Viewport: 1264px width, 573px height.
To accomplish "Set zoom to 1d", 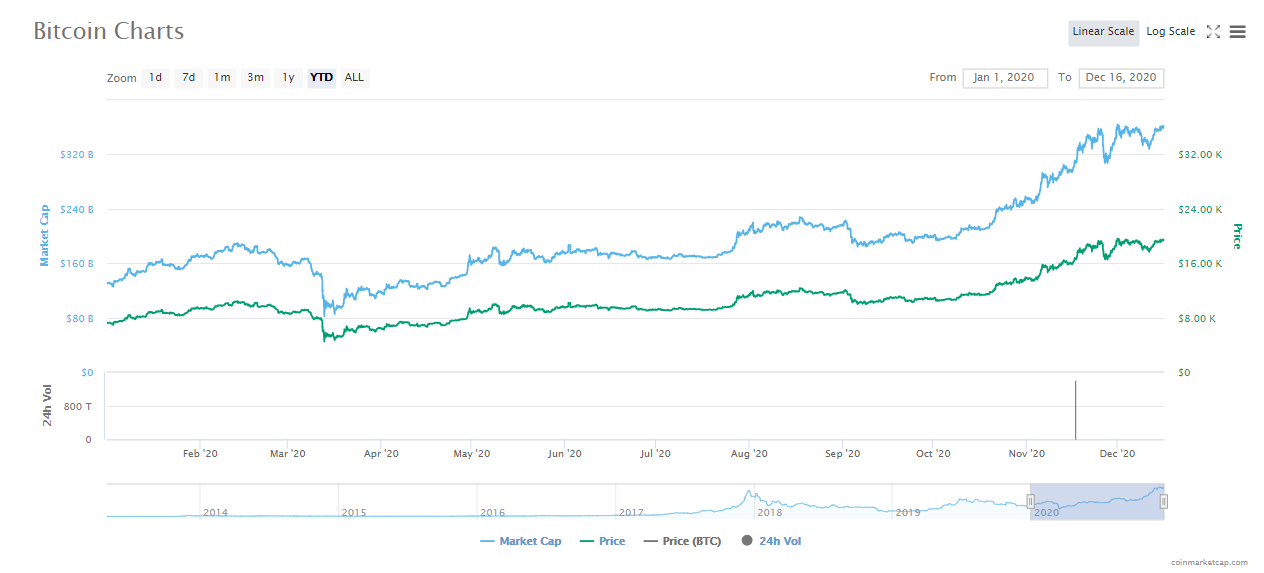I will (155, 78).
